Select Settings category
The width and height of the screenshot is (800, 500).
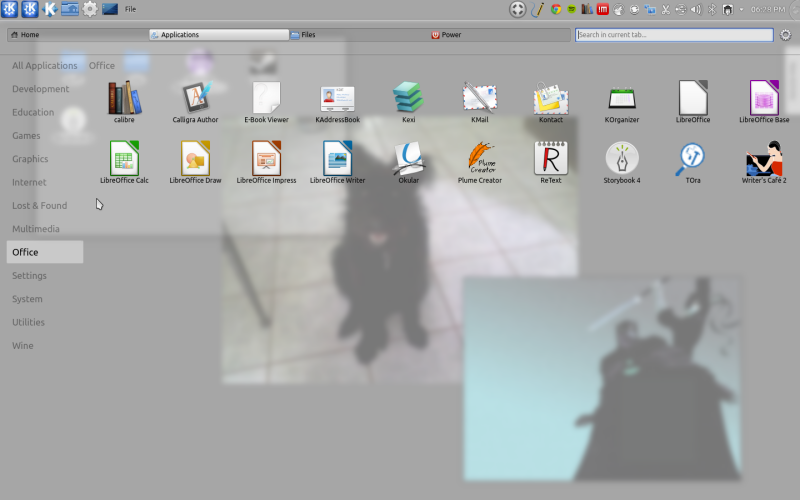click(x=45, y=276)
